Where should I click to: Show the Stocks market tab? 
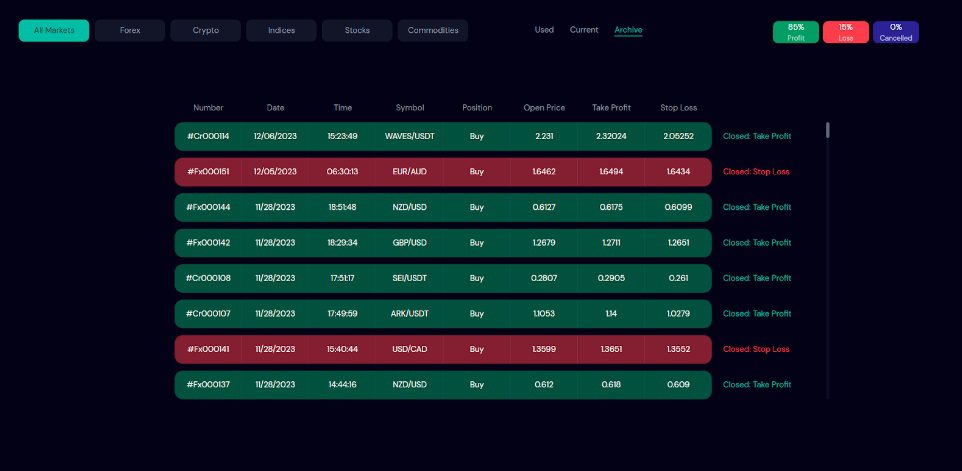357,31
